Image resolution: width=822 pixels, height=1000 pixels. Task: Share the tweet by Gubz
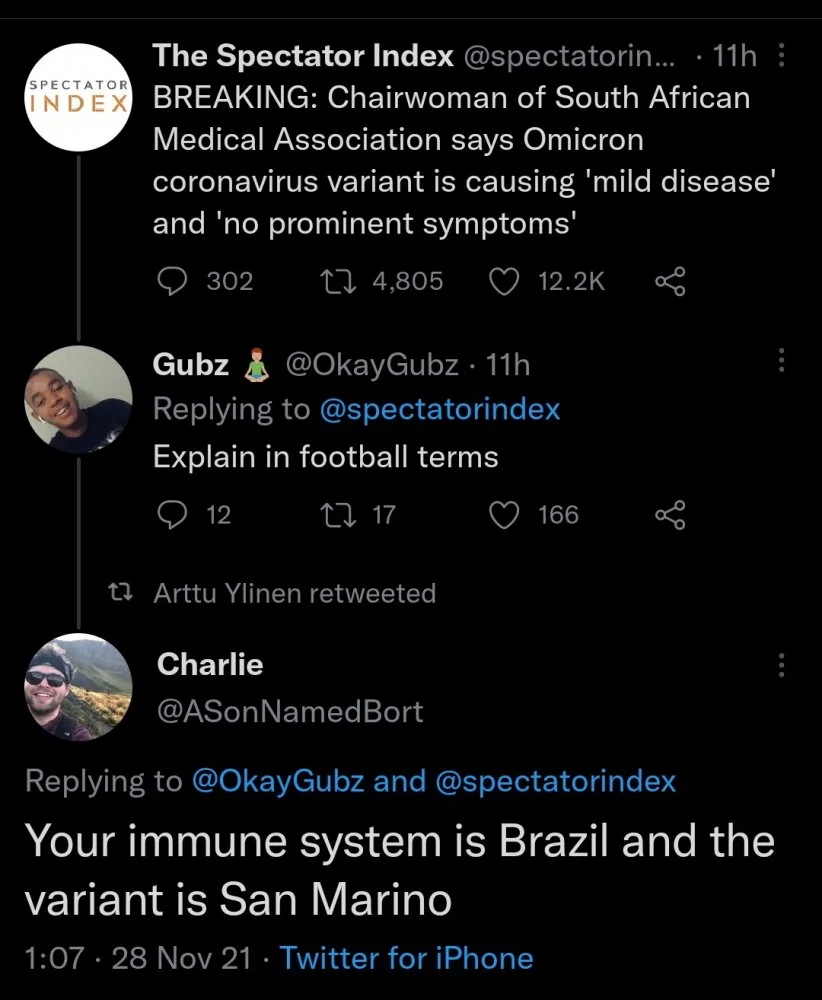670,515
